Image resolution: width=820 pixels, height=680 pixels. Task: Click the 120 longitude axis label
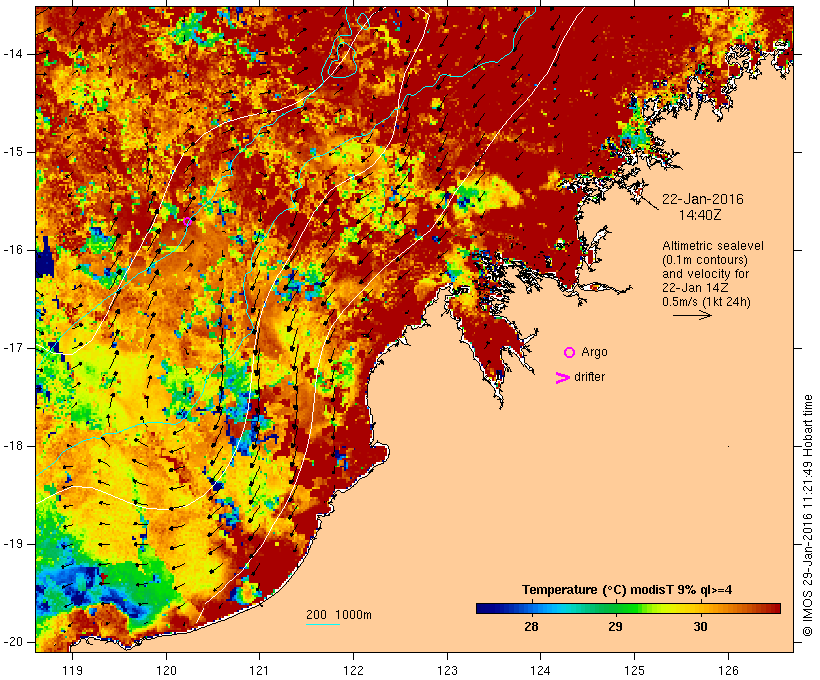click(166, 670)
